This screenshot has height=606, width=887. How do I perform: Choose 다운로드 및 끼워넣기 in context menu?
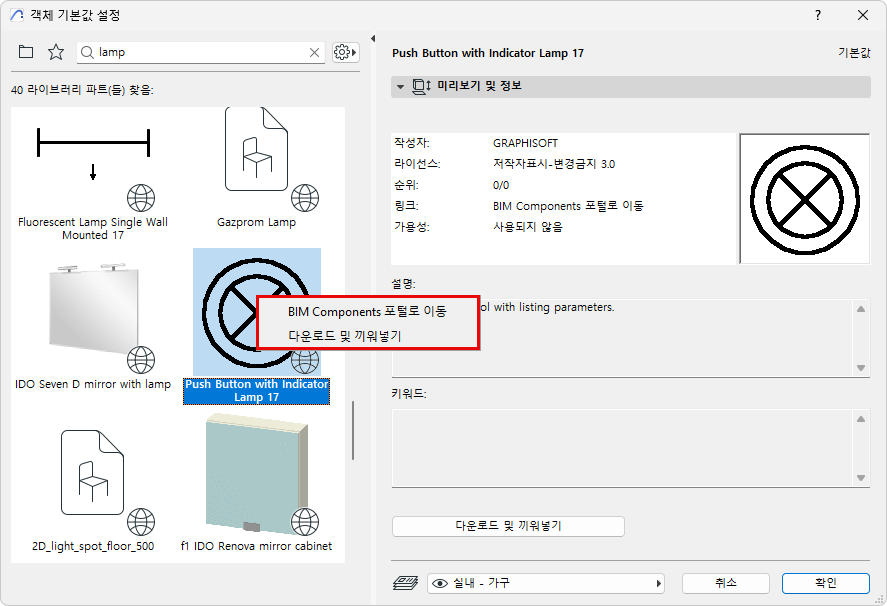(x=368, y=336)
